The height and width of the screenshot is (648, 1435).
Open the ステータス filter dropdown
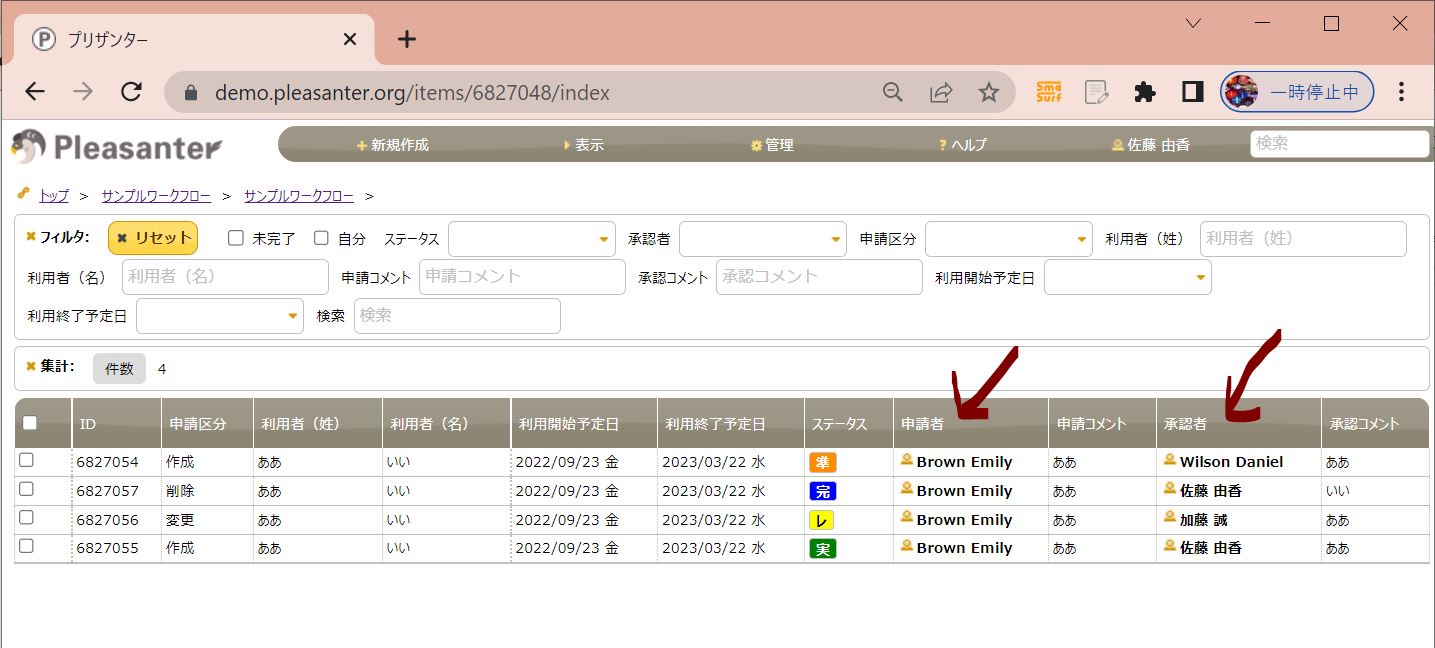coord(531,239)
